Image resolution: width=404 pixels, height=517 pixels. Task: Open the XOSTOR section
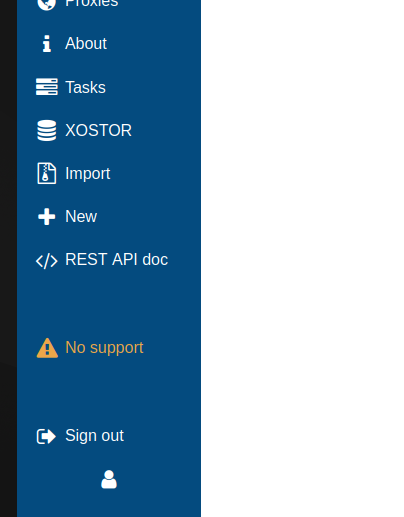coord(98,130)
